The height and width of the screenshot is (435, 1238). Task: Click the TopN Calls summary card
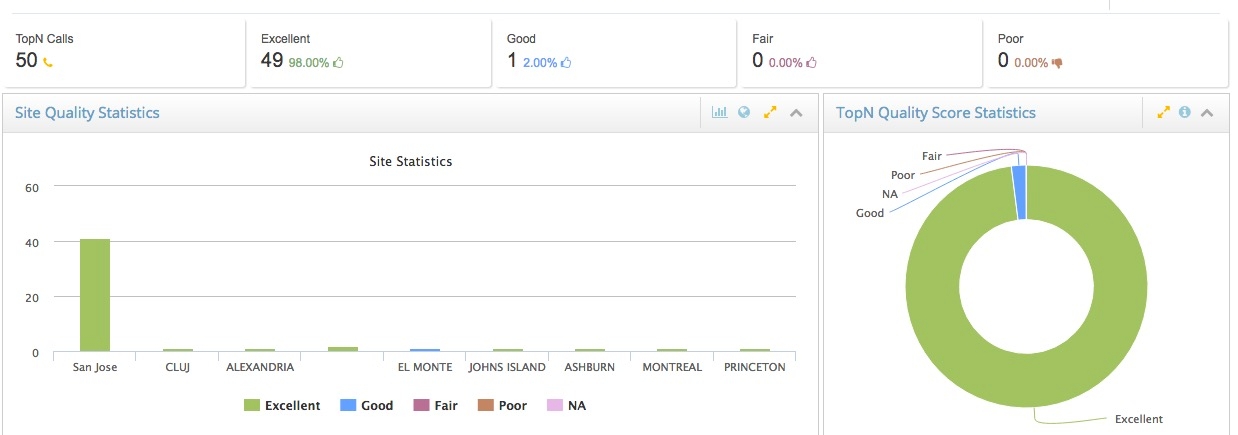[x=124, y=53]
